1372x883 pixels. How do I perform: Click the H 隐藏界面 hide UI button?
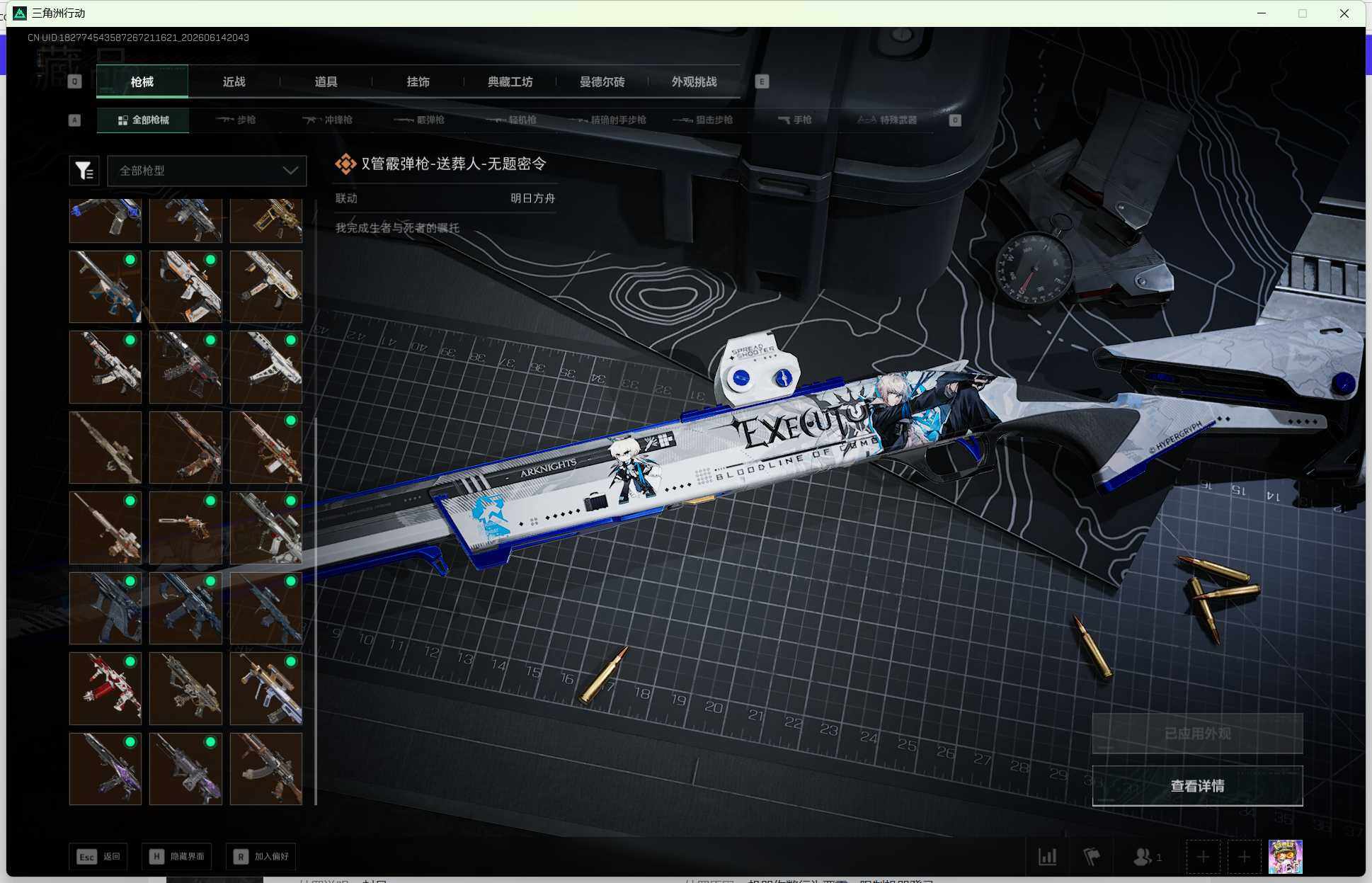[177, 857]
